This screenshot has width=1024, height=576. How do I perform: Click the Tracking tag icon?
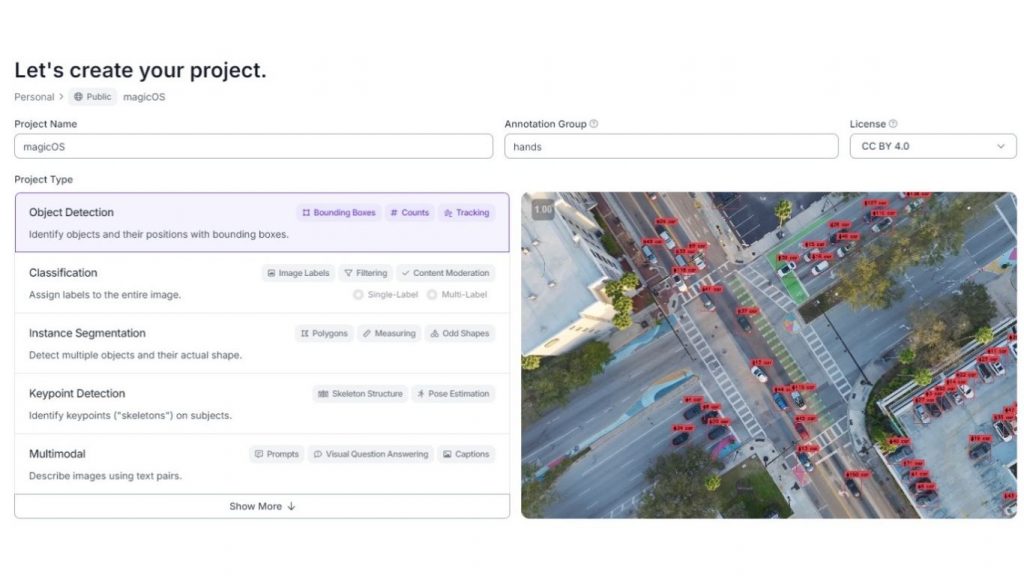449,213
